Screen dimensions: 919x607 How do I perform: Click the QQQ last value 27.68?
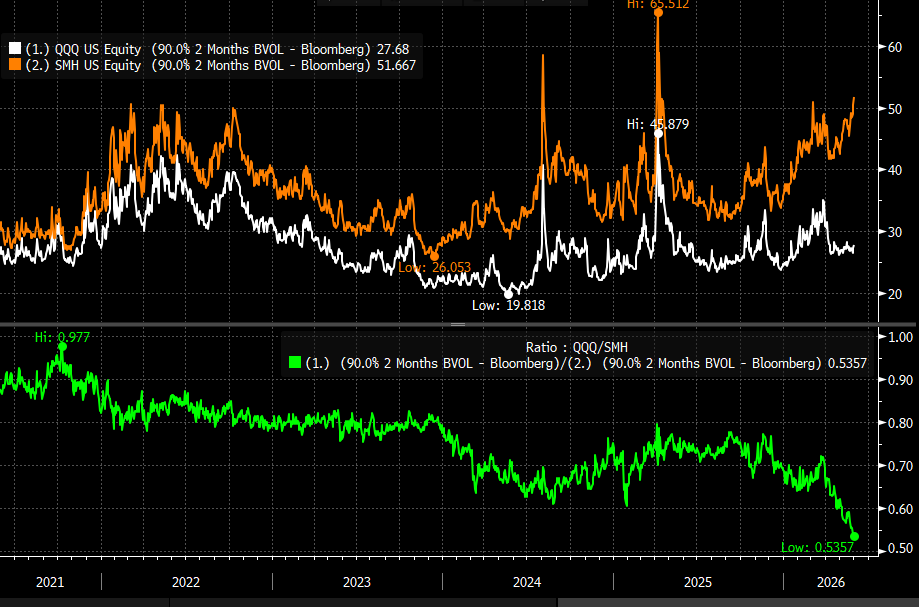coord(393,49)
